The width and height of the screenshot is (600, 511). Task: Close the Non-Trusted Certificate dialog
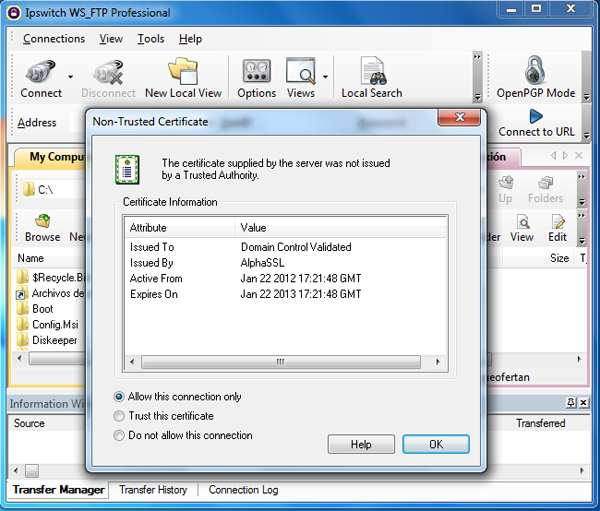pos(459,118)
